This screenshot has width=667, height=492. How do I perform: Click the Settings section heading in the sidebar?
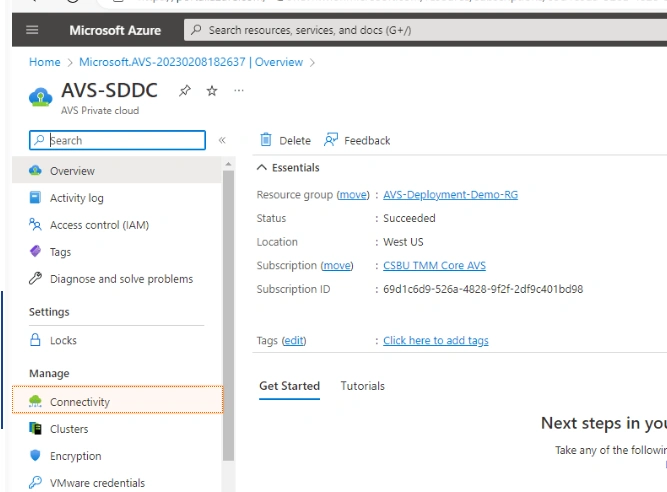[x=49, y=312]
